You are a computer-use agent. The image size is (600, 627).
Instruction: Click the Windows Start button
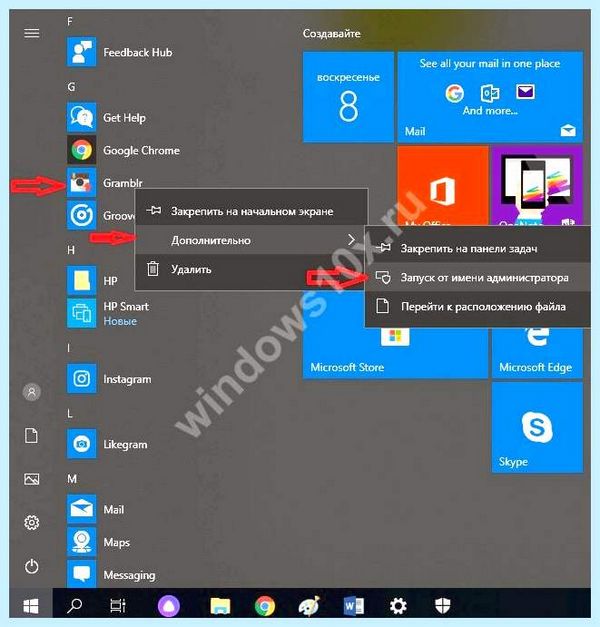tap(31, 606)
